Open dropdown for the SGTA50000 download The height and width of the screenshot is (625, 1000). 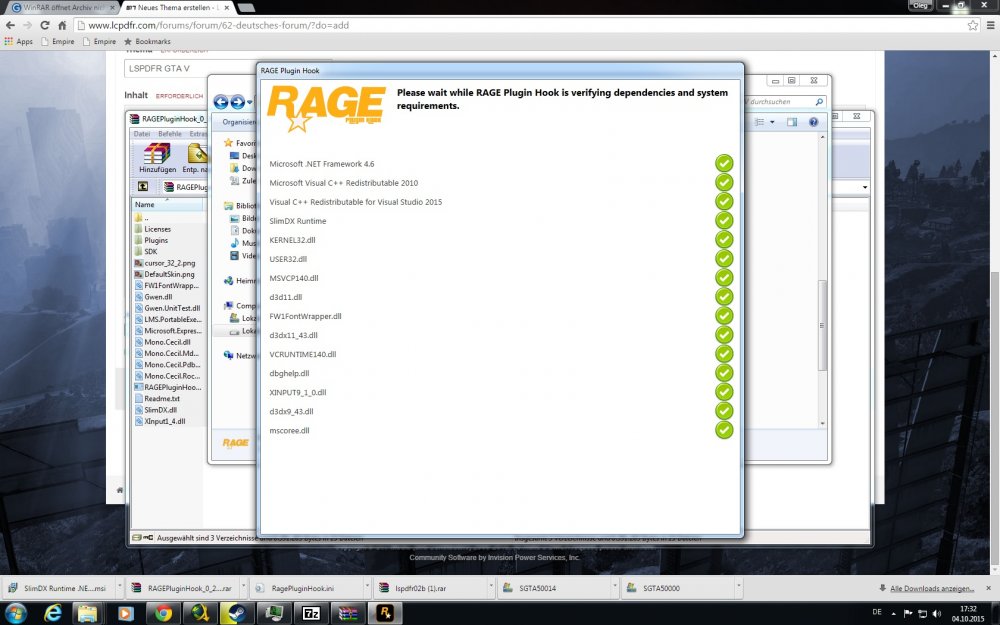tap(739, 587)
